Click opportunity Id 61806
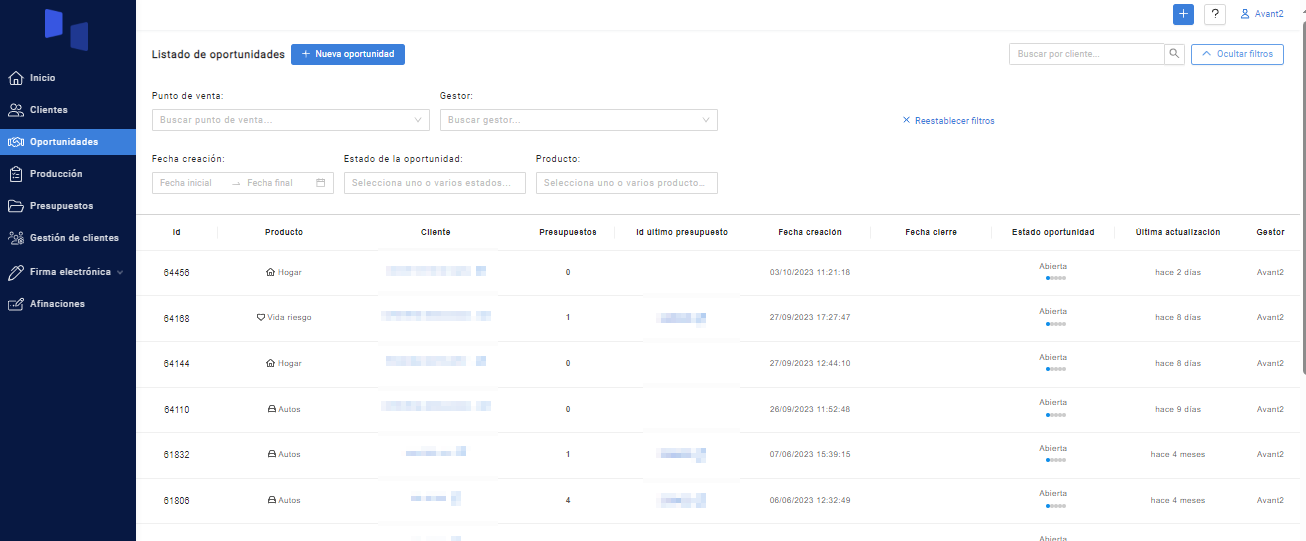Screen dimensions: 1306x541 [176, 501]
